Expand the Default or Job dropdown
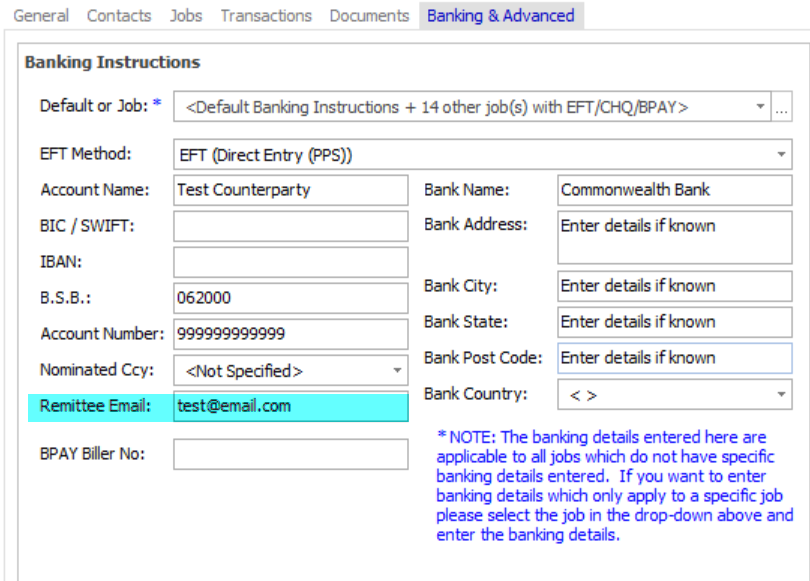The height and width of the screenshot is (581, 810). [760, 106]
